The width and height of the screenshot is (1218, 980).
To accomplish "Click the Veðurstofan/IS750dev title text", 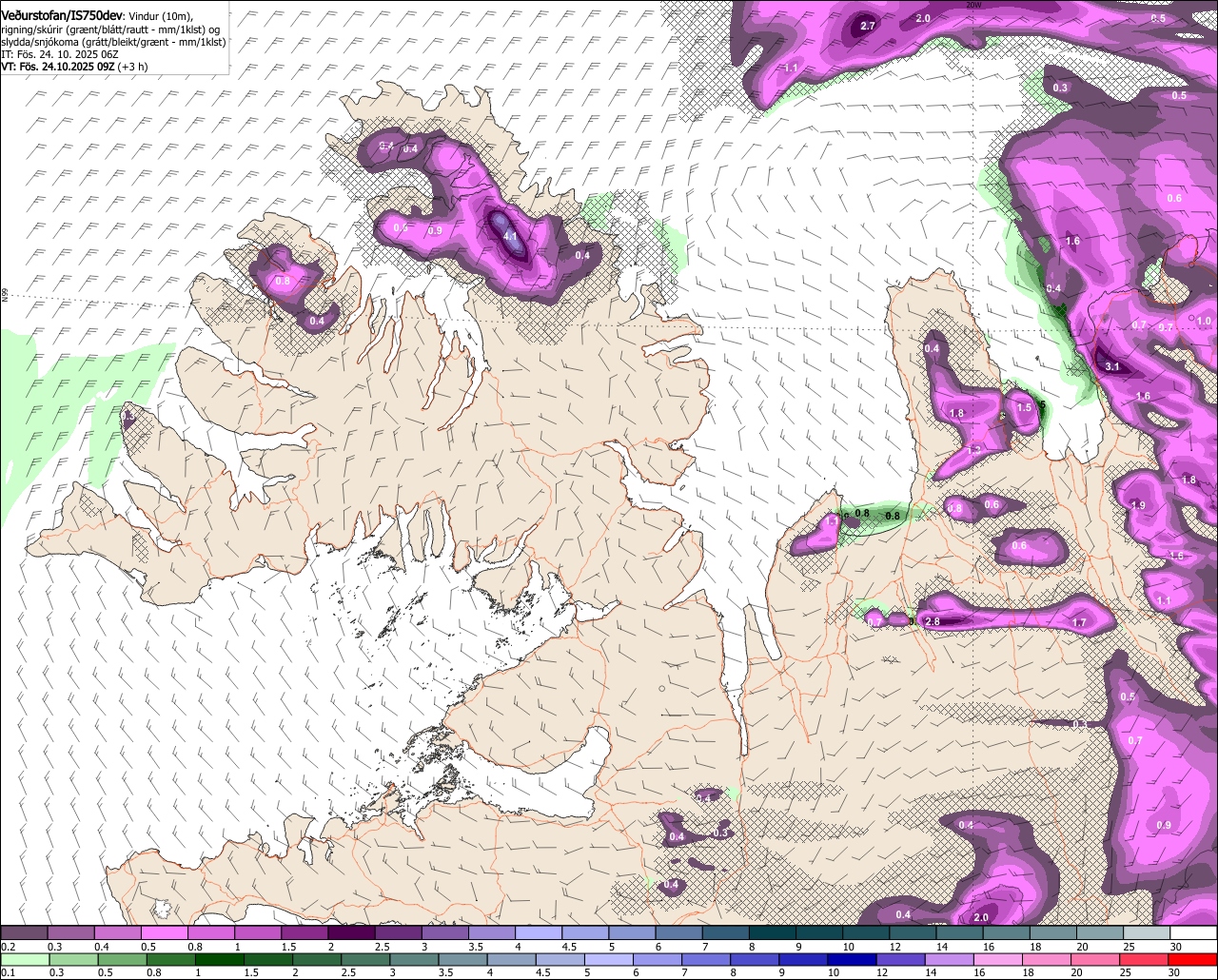I will (x=62, y=16).
